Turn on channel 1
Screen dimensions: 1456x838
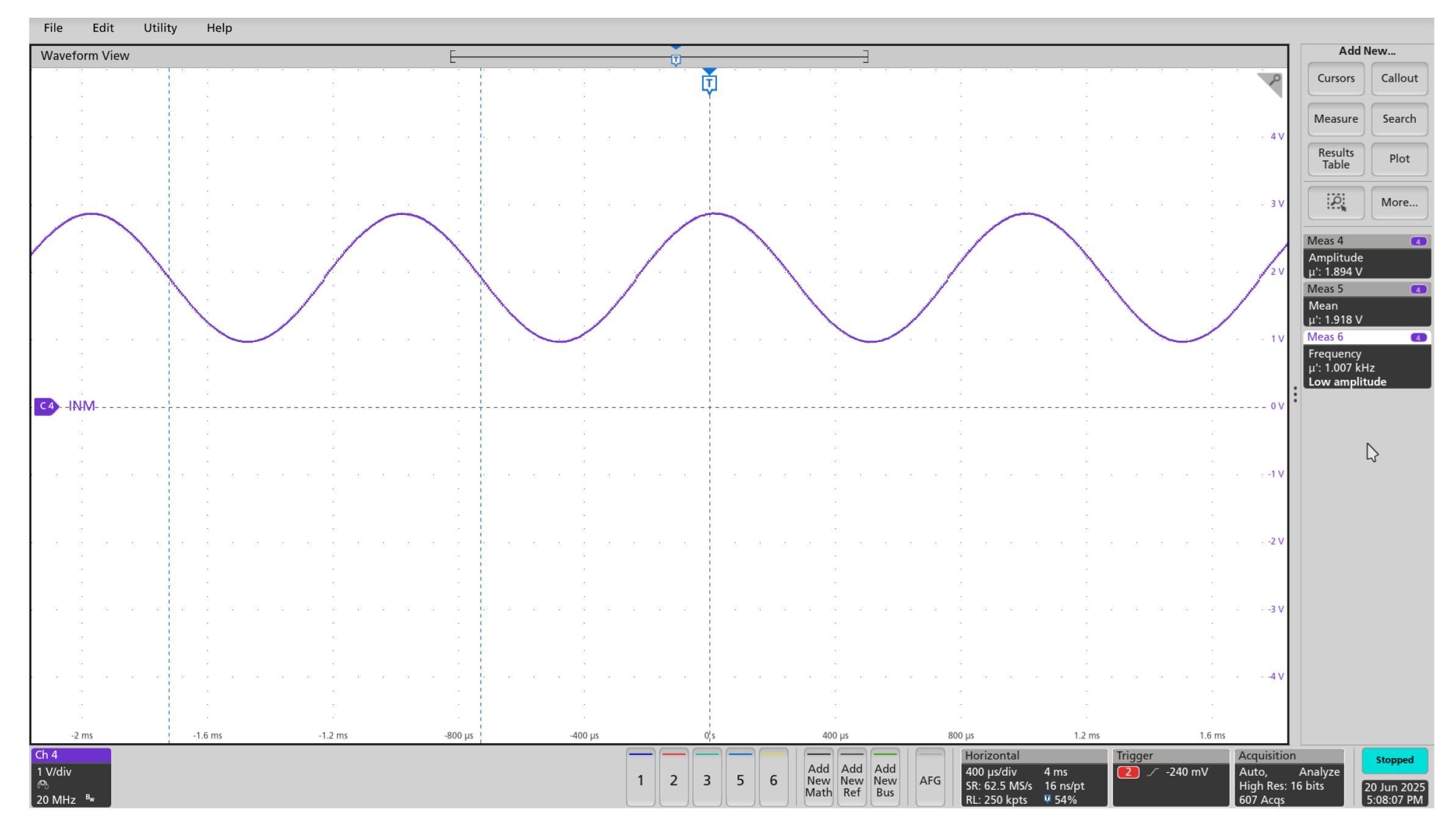click(640, 779)
